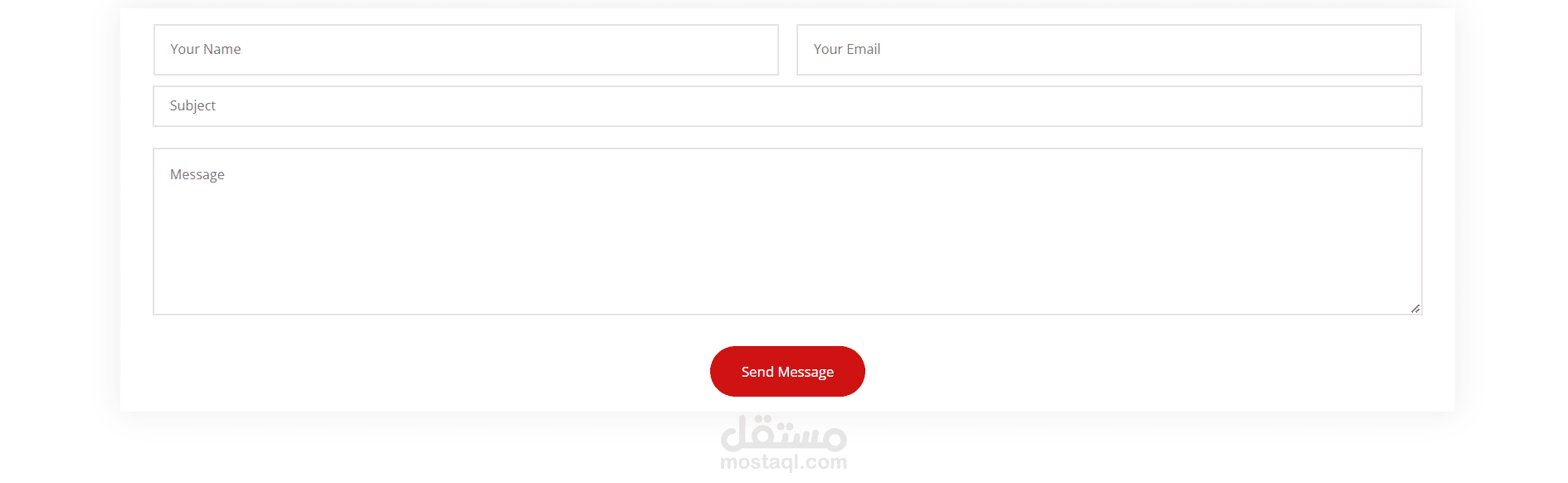Image resolution: width=1568 pixels, height=483 pixels.
Task: Click the red pill button's left edge
Action: (x=717, y=372)
